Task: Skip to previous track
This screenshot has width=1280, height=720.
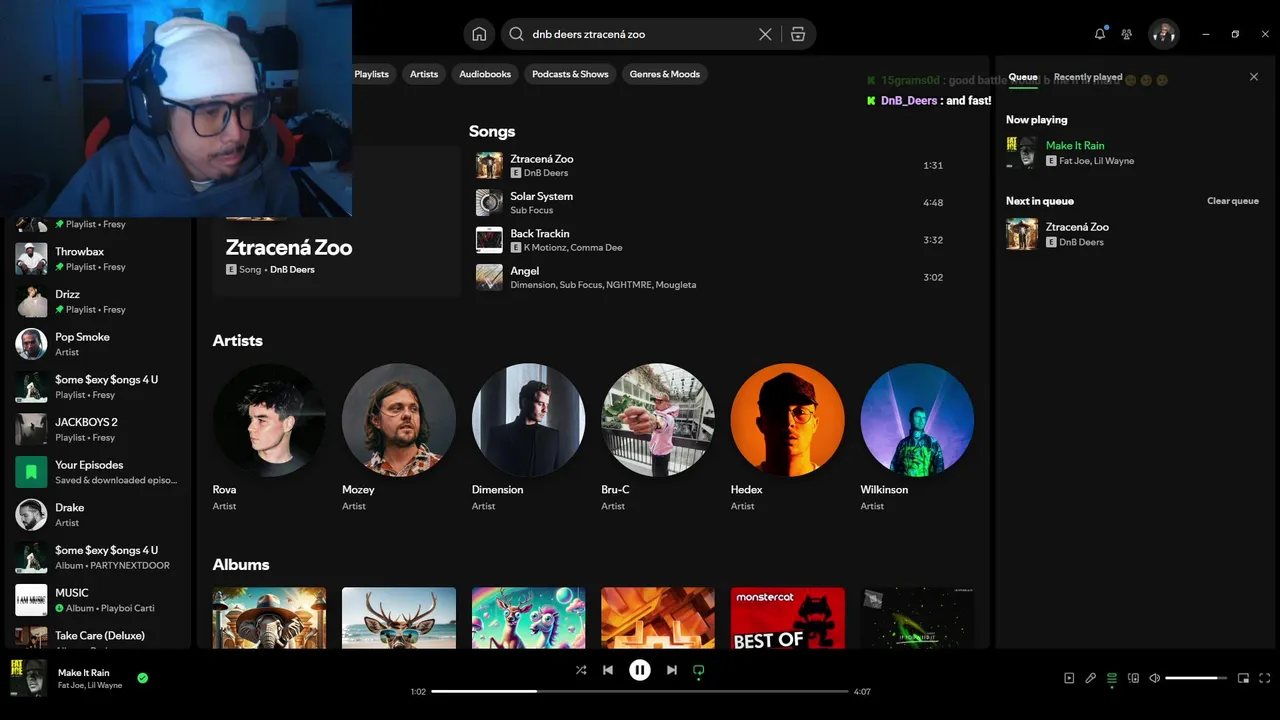Action: pyautogui.click(x=608, y=670)
